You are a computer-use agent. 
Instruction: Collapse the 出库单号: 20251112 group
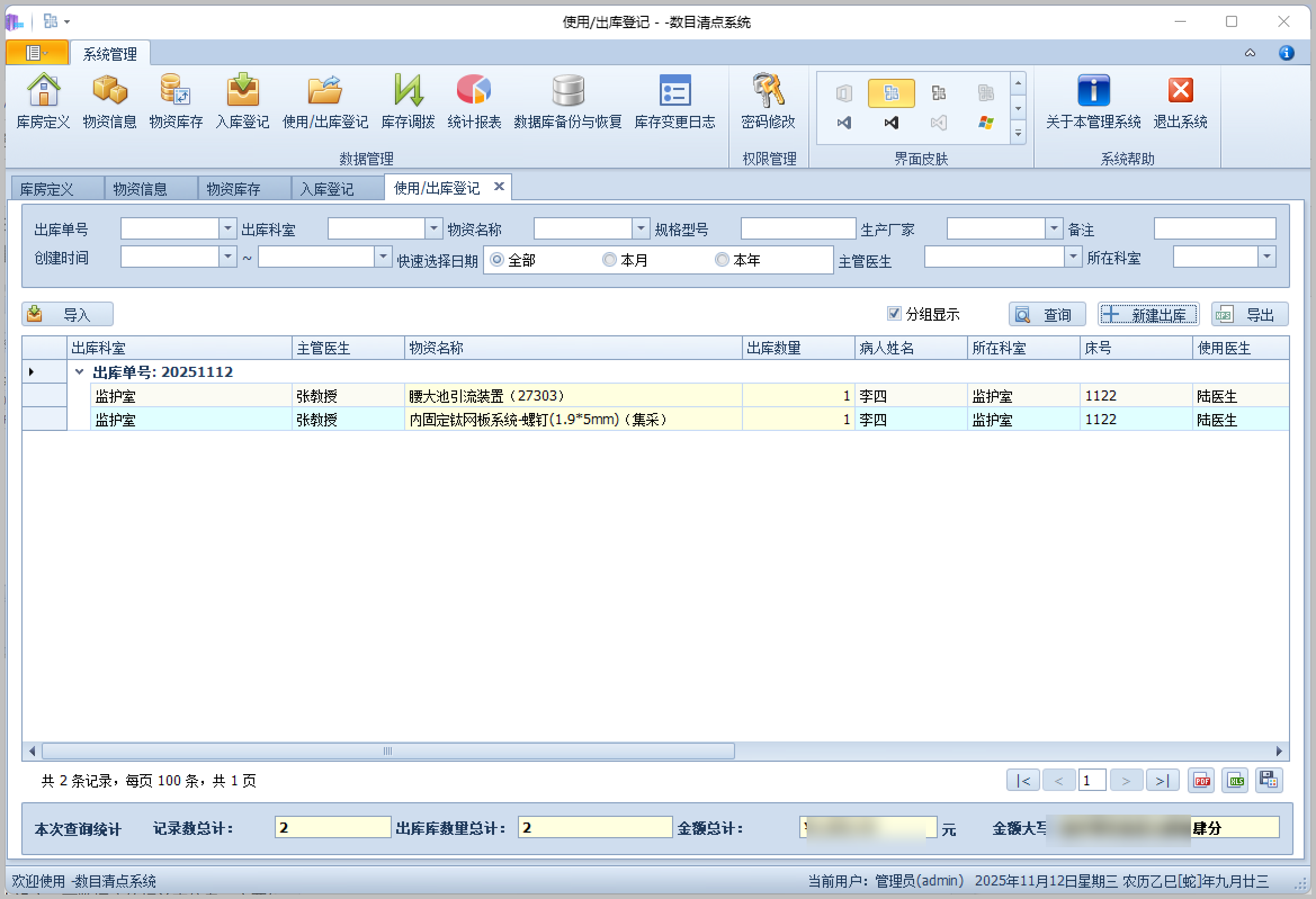coord(79,371)
